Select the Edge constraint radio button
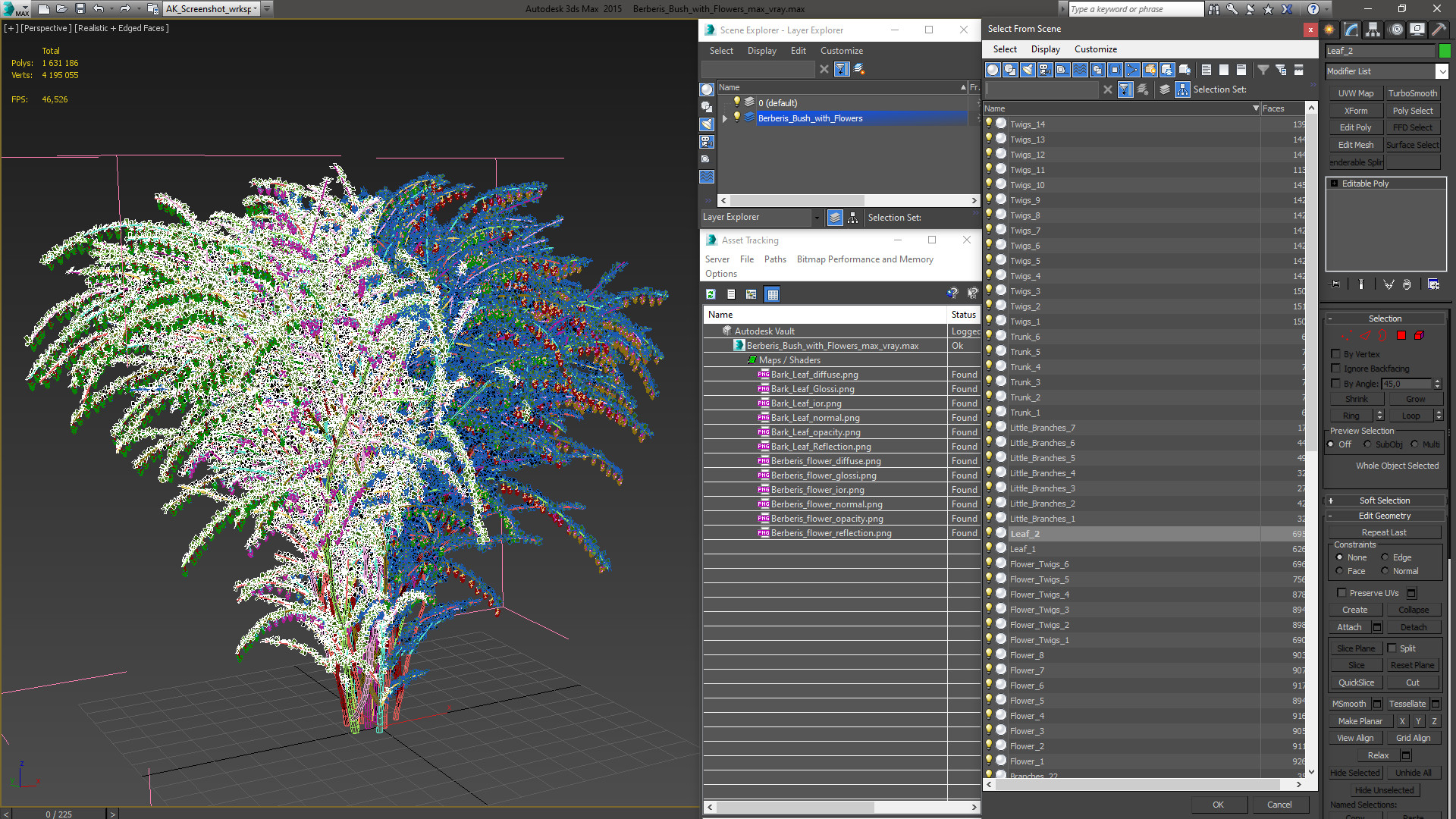Viewport: 1456px width, 819px height. click(x=1385, y=557)
